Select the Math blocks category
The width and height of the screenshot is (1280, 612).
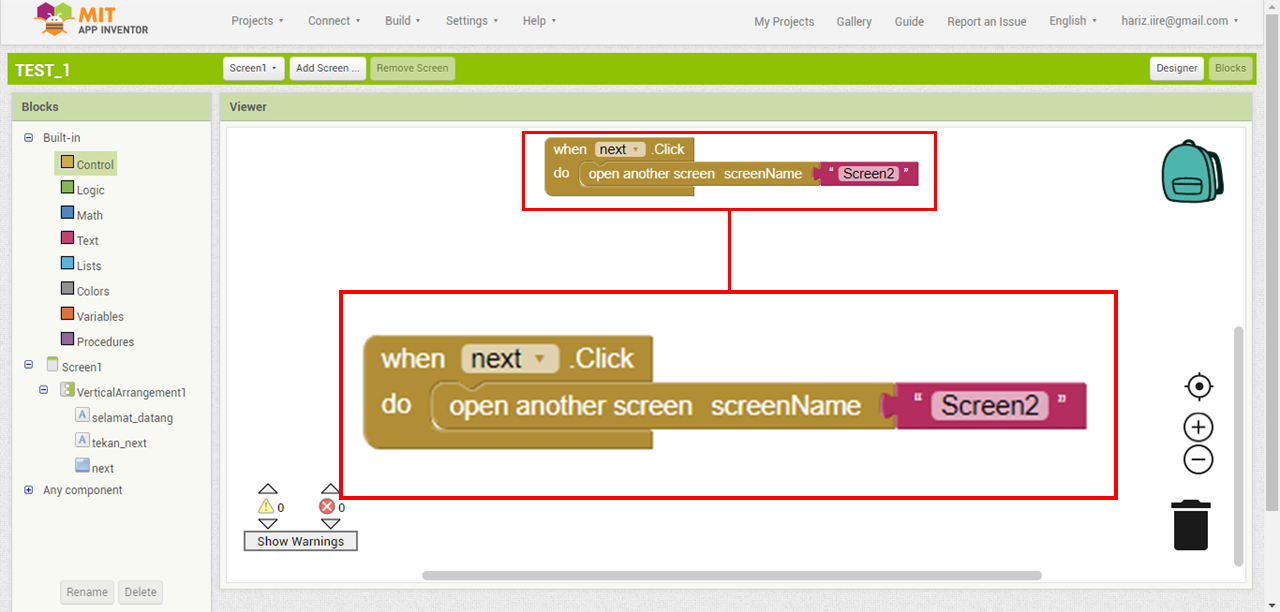(89, 215)
